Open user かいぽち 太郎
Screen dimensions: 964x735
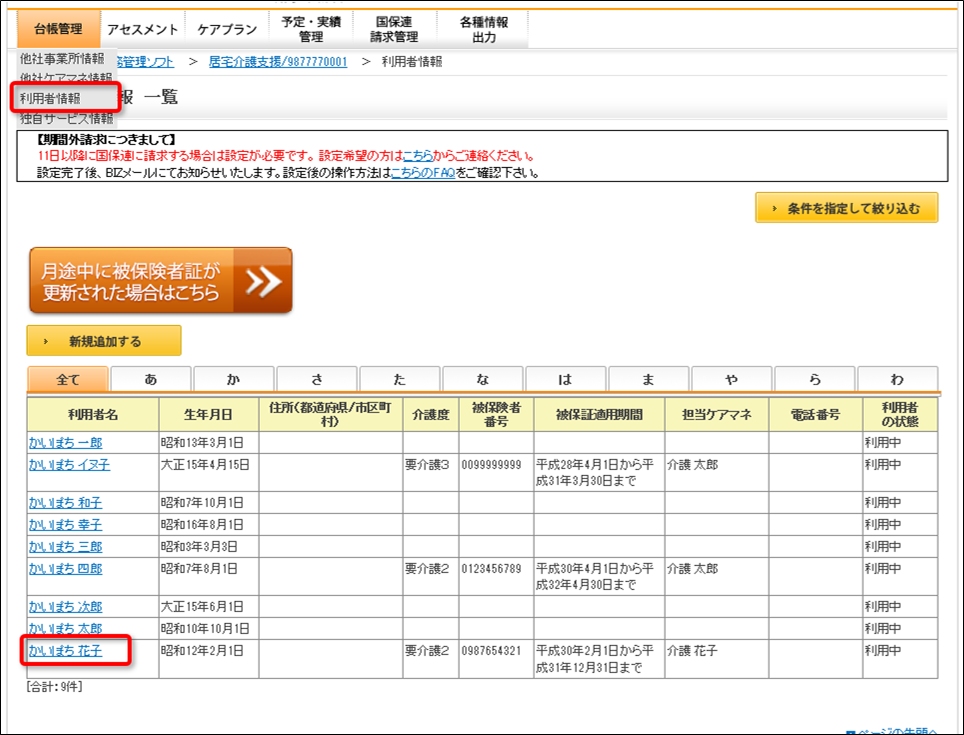click(x=65, y=629)
